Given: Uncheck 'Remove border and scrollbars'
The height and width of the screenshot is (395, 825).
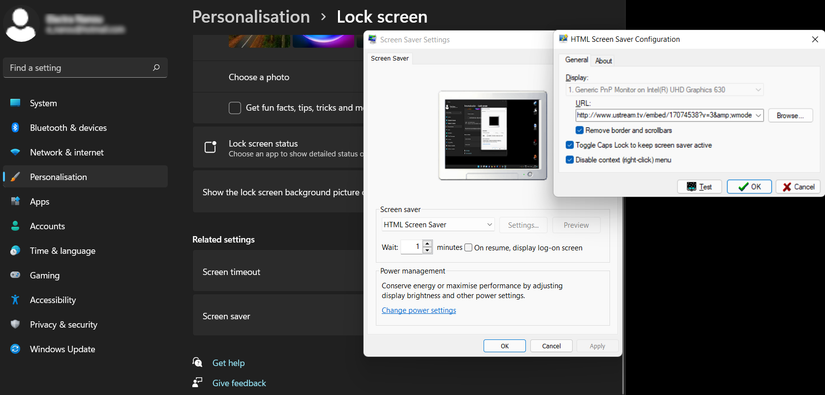Looking at the screenshot, I should click(579, 130).
